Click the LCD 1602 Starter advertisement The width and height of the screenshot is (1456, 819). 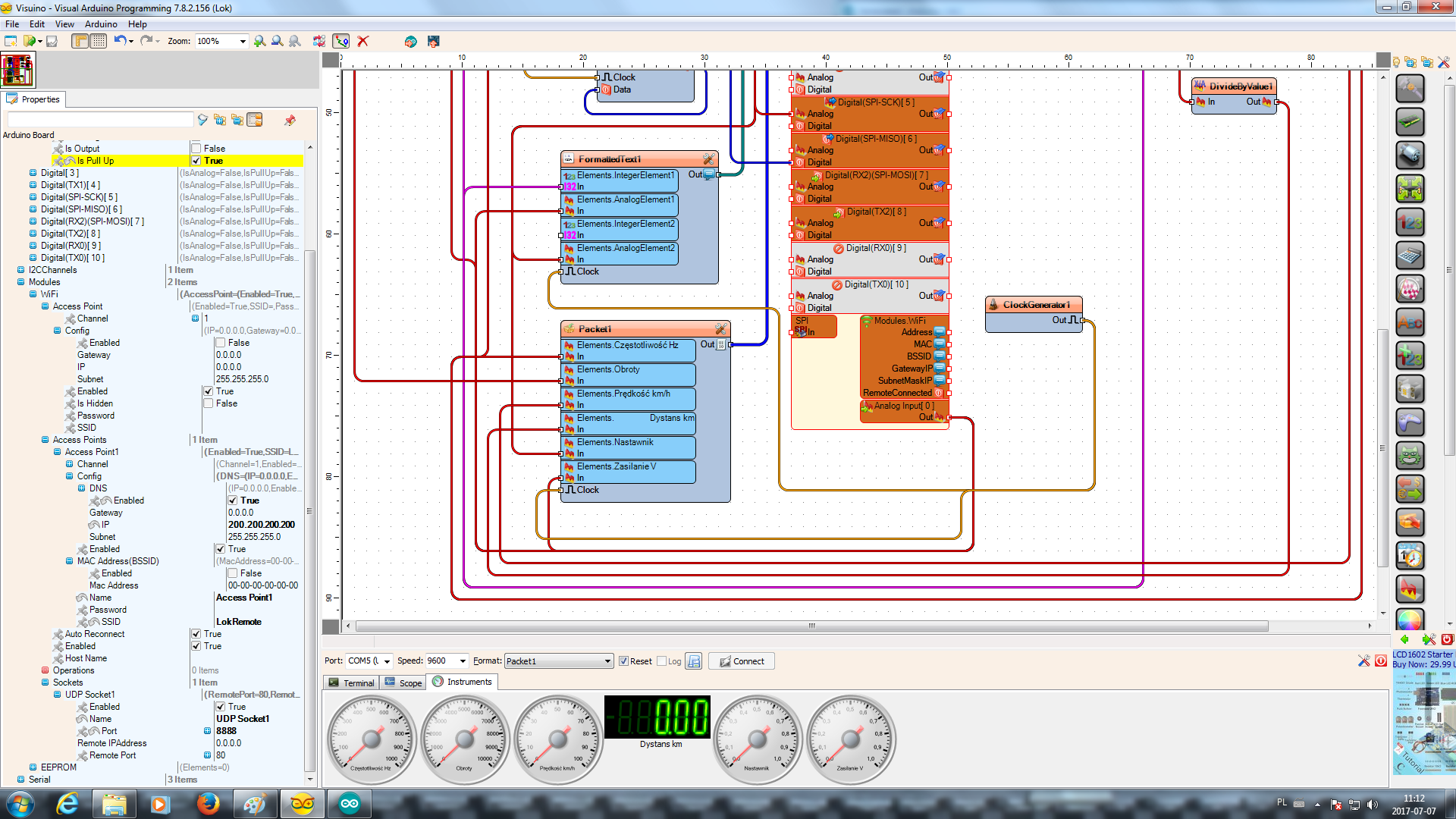tap(1423, 712)
